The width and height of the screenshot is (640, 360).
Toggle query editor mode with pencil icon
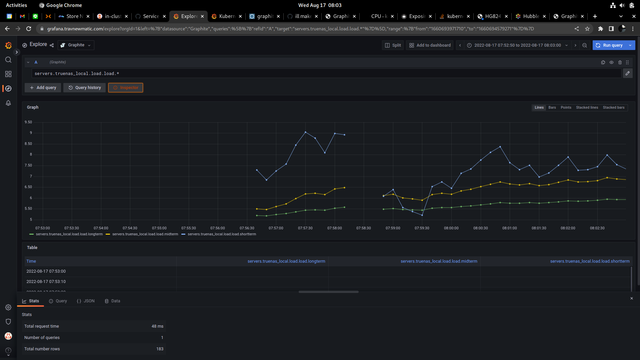(x=627, y=73)
